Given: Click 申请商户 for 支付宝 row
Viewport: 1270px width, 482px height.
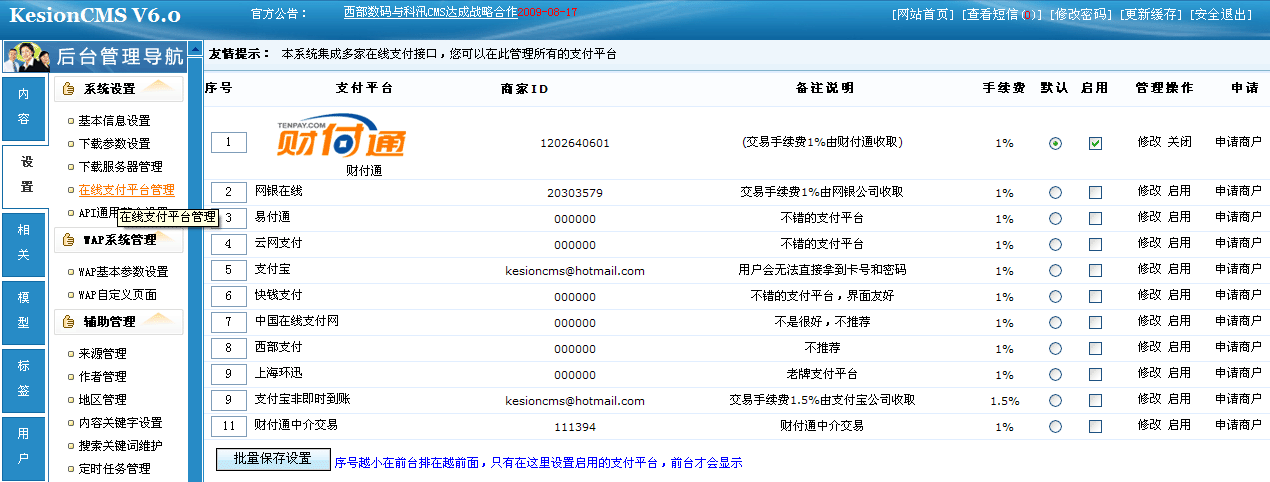Looking at the screenshot, I should [1238, 269].
